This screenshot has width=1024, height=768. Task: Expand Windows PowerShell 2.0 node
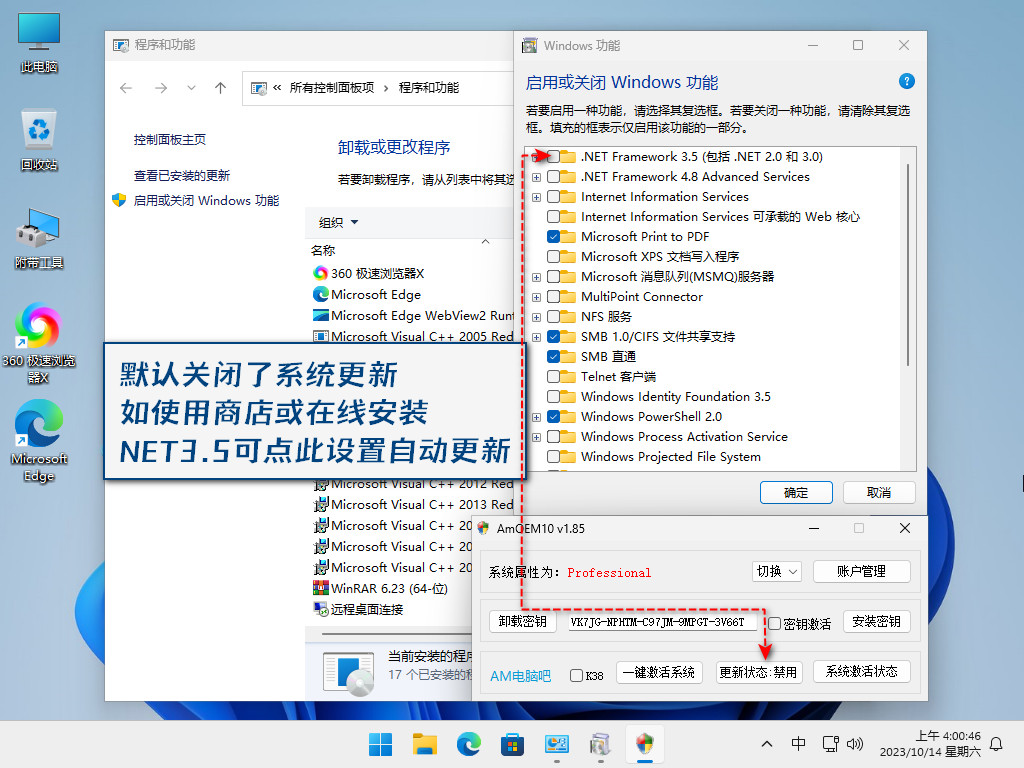point(536,417)
